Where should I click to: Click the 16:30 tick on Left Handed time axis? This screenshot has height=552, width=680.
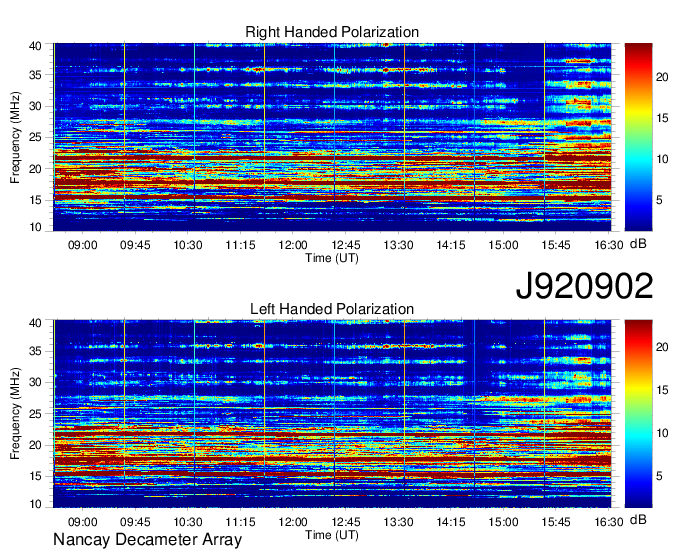(609, 522)
